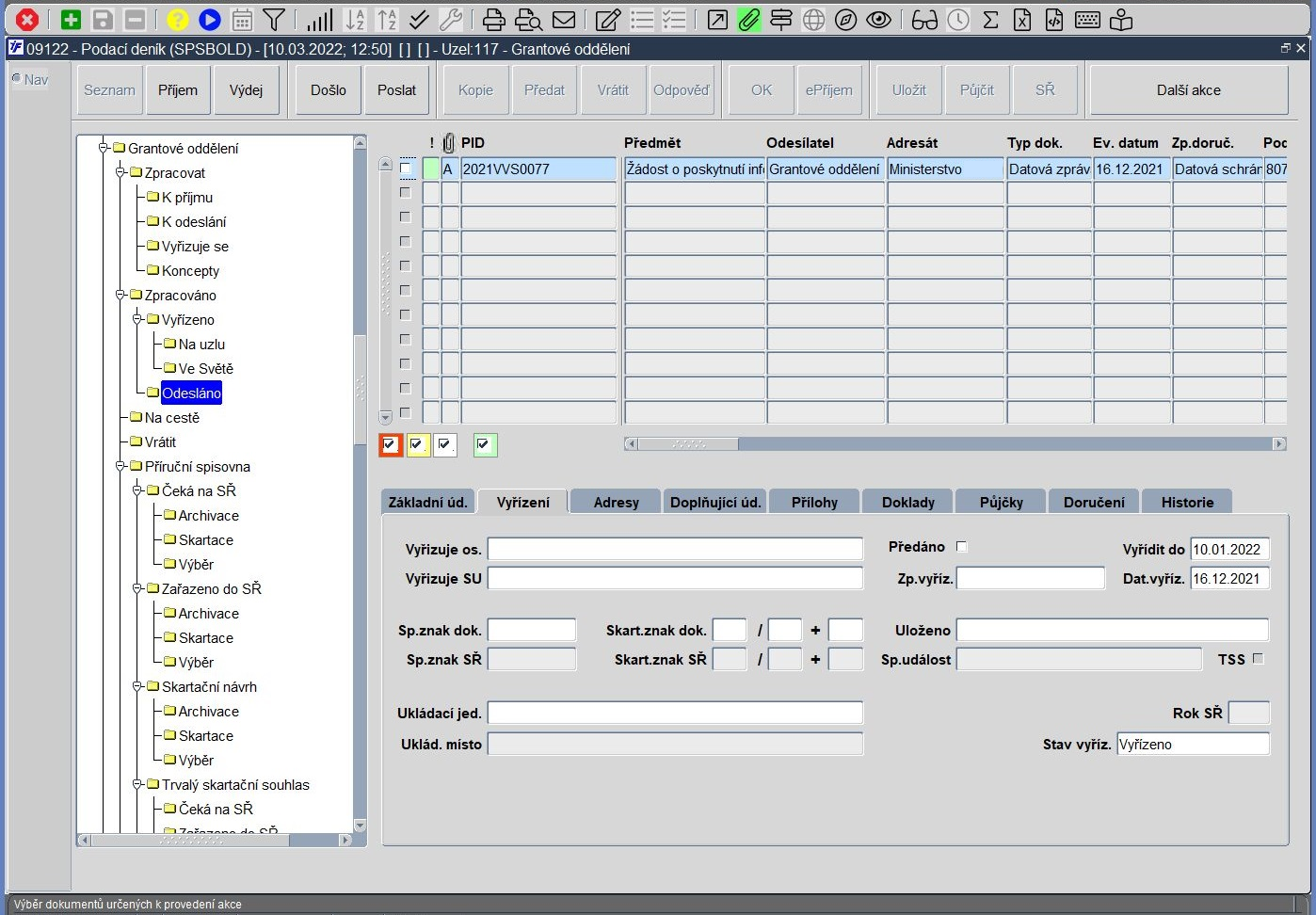Tick the checkbox for row 2021VVS0077
This screenshot has height=915, width=1316.
point(406,169)
